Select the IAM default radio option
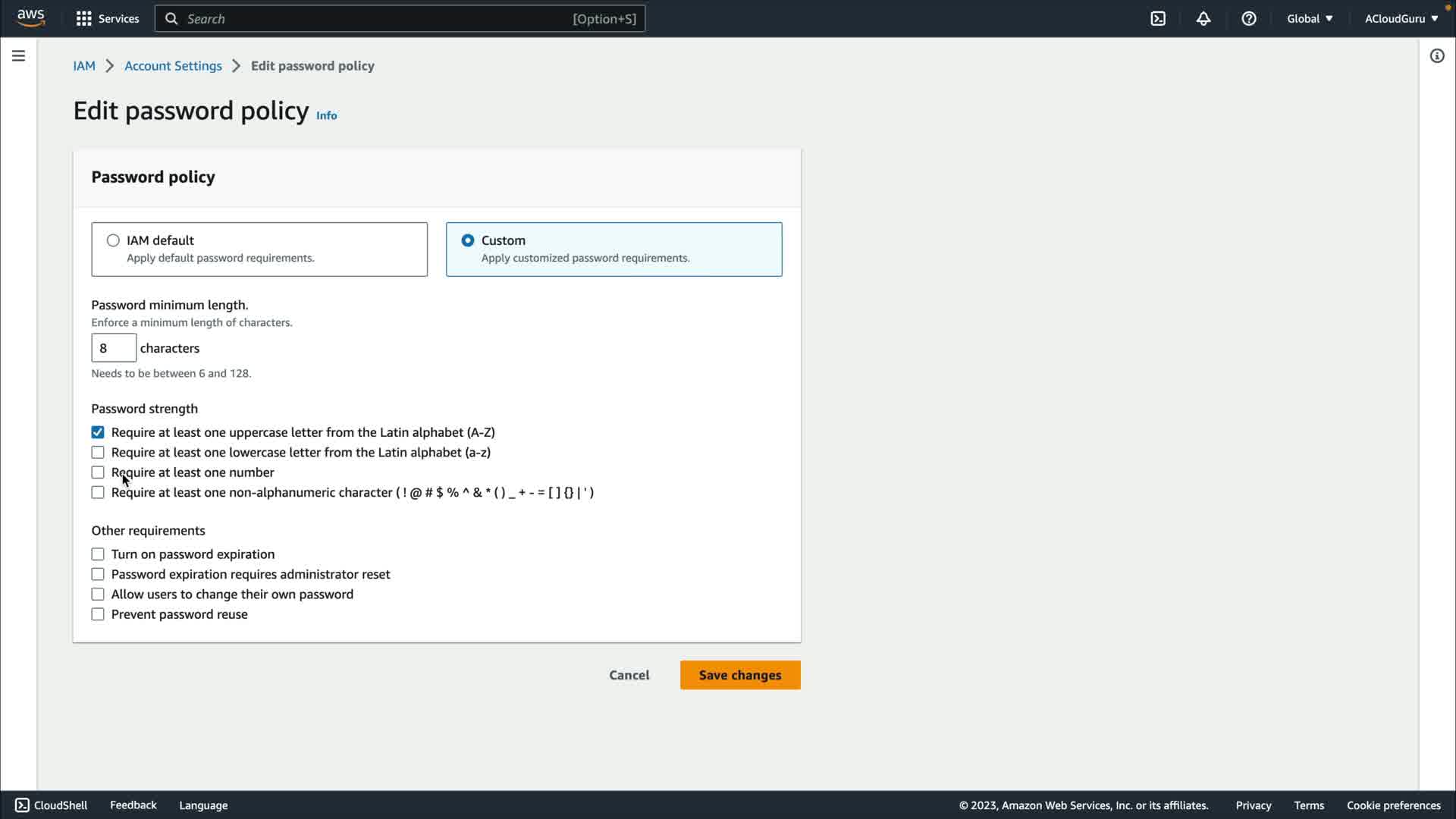The width and height of the screenshot is (1456, 819). click(x=113, y=240)
